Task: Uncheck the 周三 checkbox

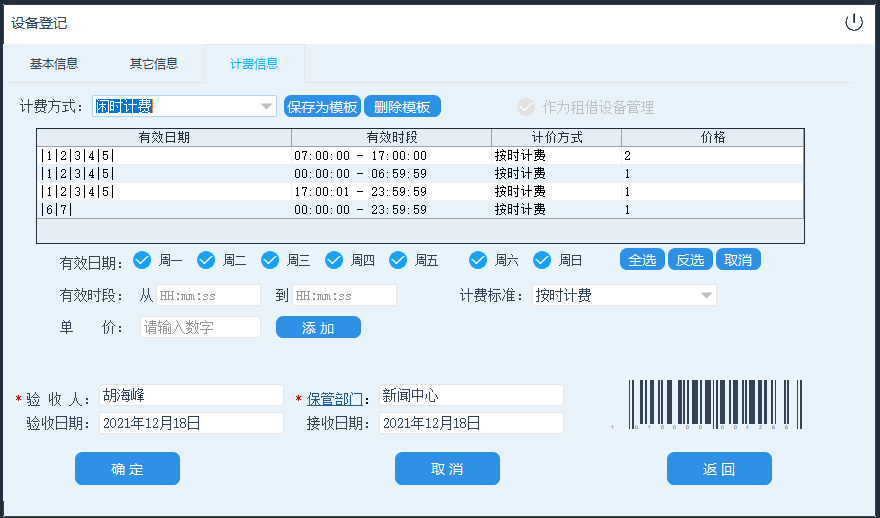Action: click(x=270, y=260)
